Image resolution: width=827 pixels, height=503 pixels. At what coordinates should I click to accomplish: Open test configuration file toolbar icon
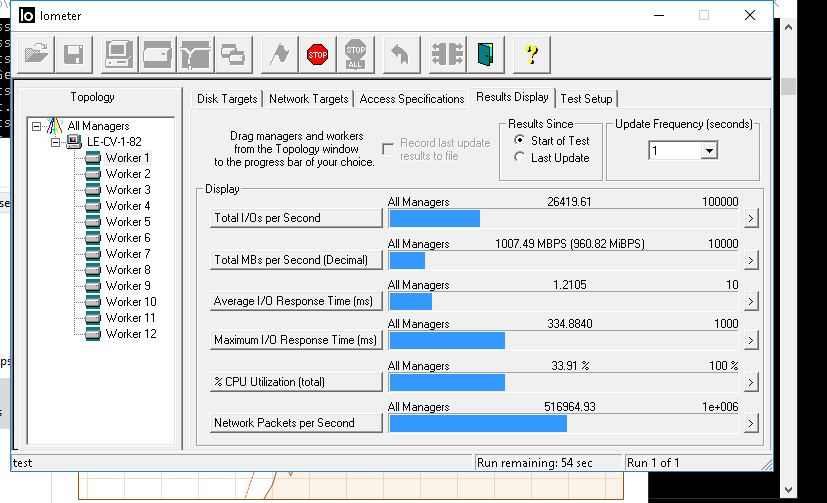pyautogui.click(x=36, y=54)
